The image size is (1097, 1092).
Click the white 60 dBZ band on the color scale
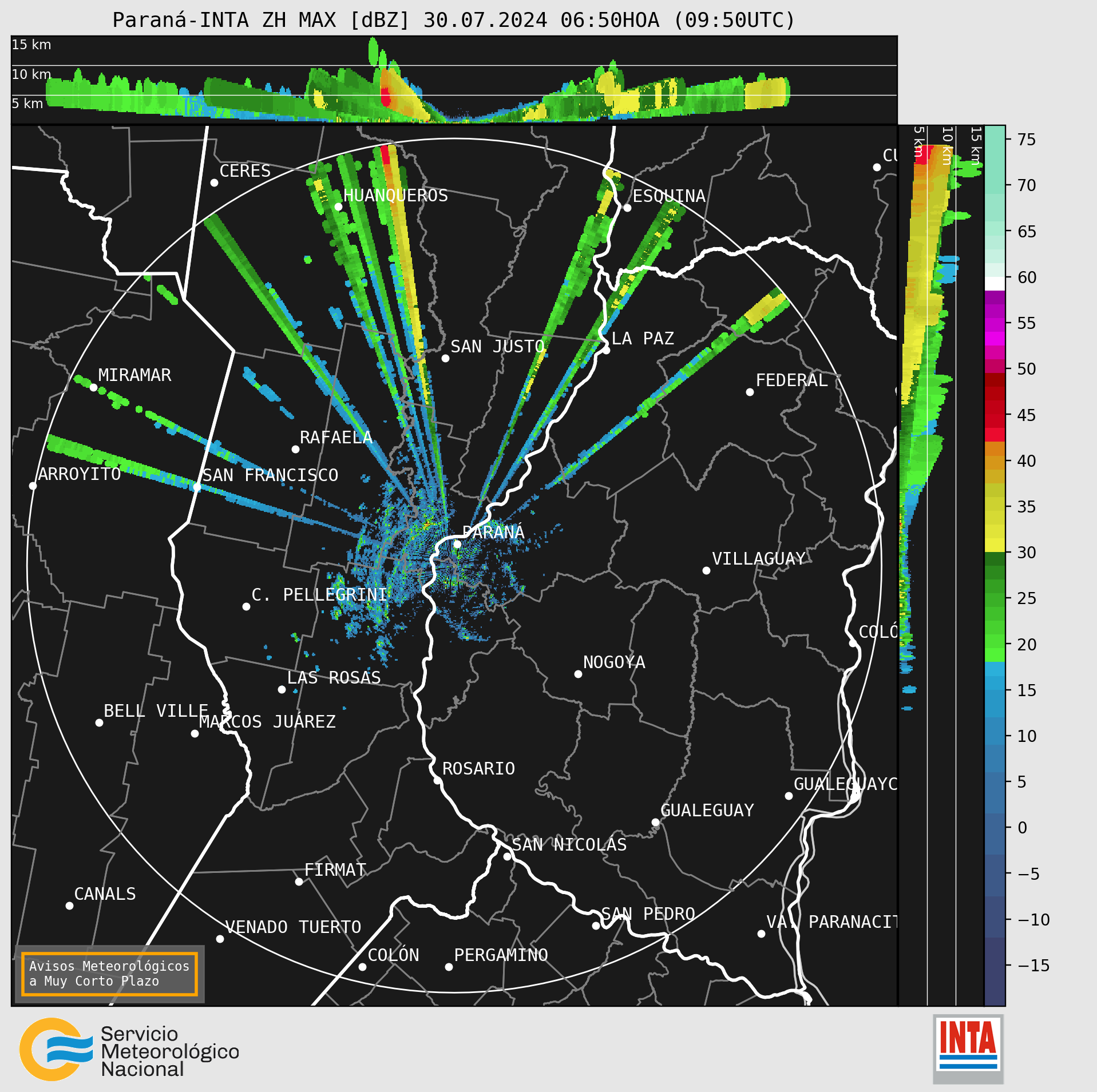pos(995,284)
